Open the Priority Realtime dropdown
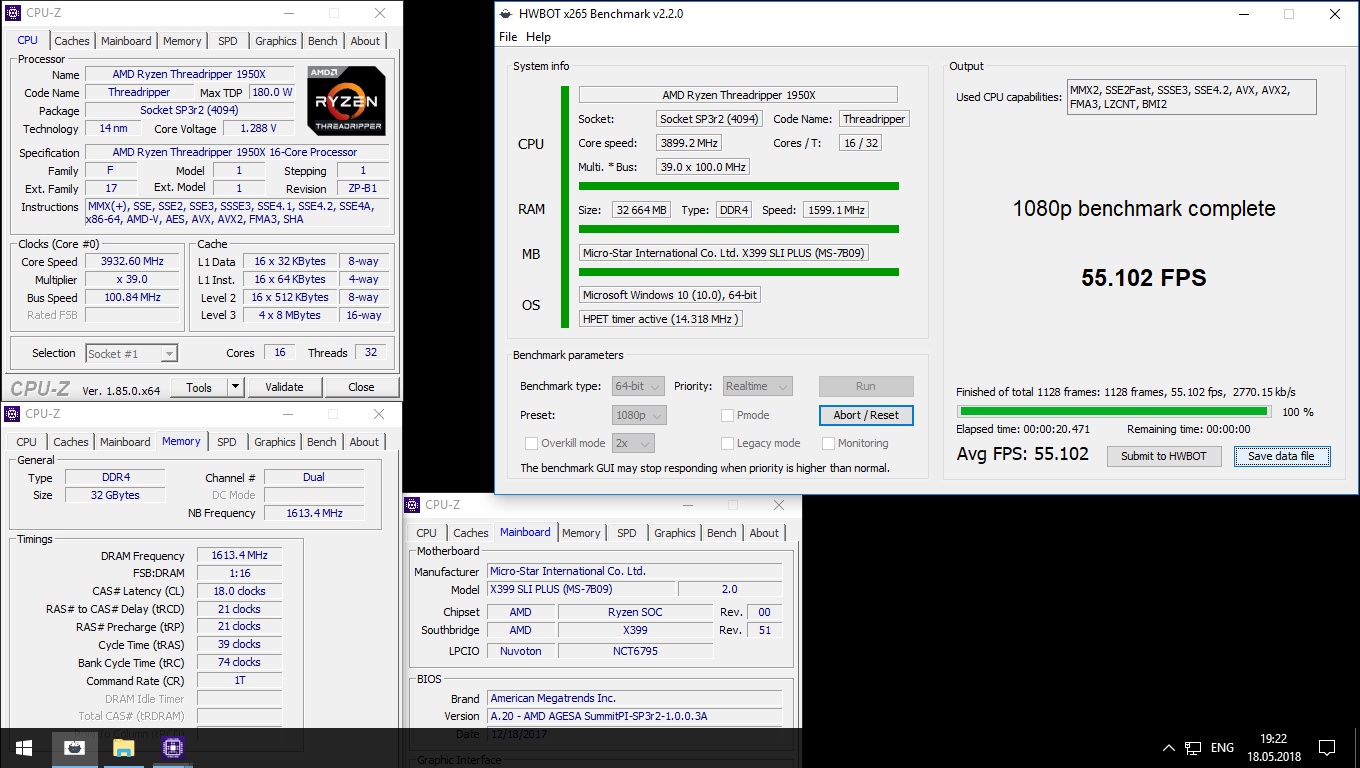 (757, 386)
